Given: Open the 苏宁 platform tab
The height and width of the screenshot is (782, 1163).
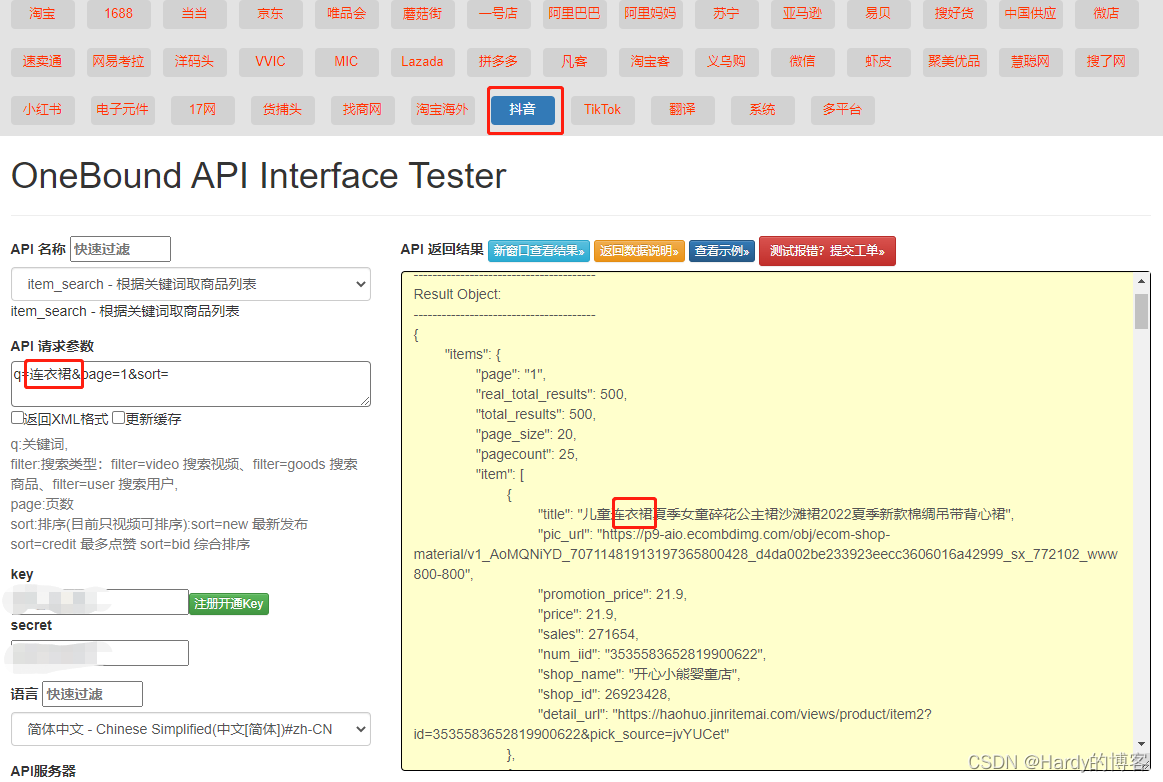Looking at the screenshot, I should (726, 13).
